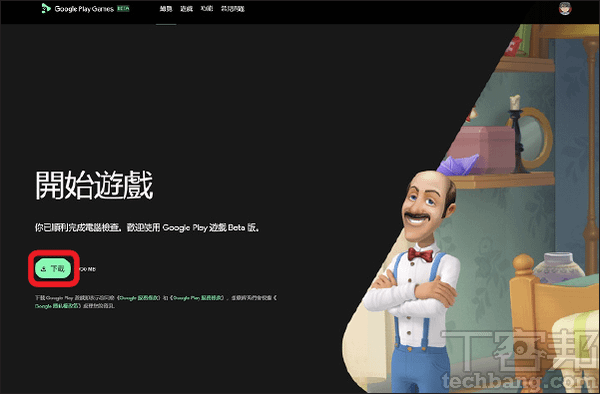Open the user profile avatar

(565, 8)
